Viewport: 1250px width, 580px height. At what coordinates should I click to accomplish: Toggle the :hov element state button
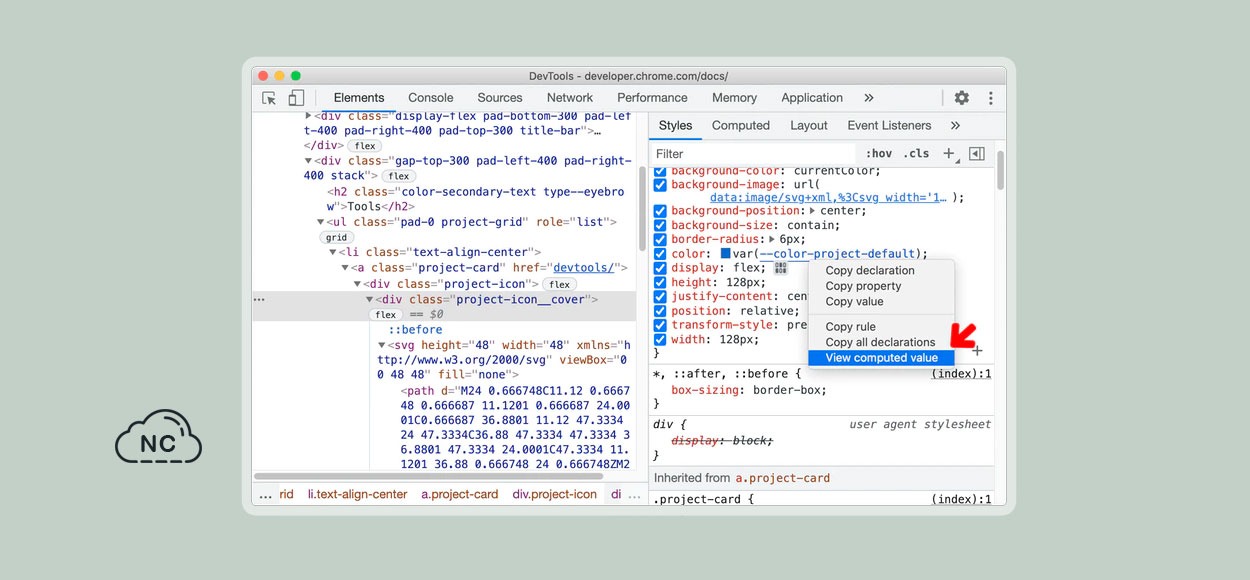(x=879, y=154)
